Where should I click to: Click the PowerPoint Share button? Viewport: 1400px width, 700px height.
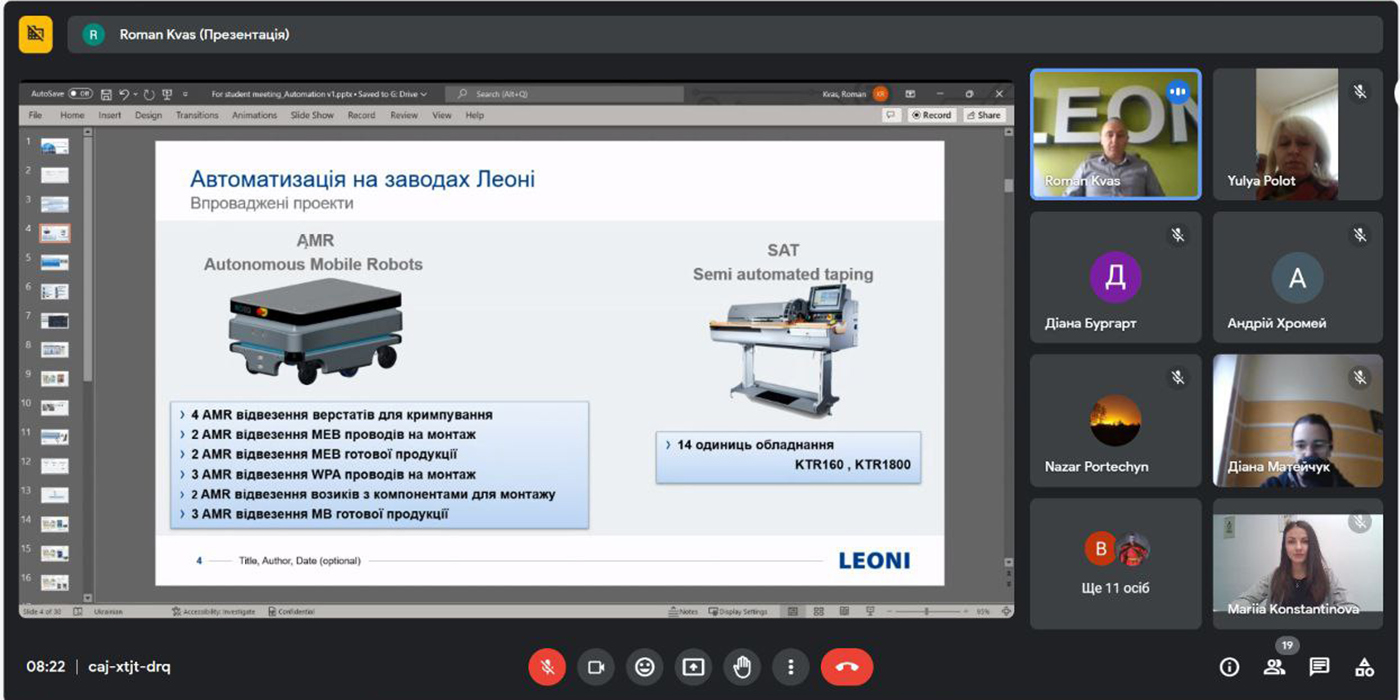(983, 115)
